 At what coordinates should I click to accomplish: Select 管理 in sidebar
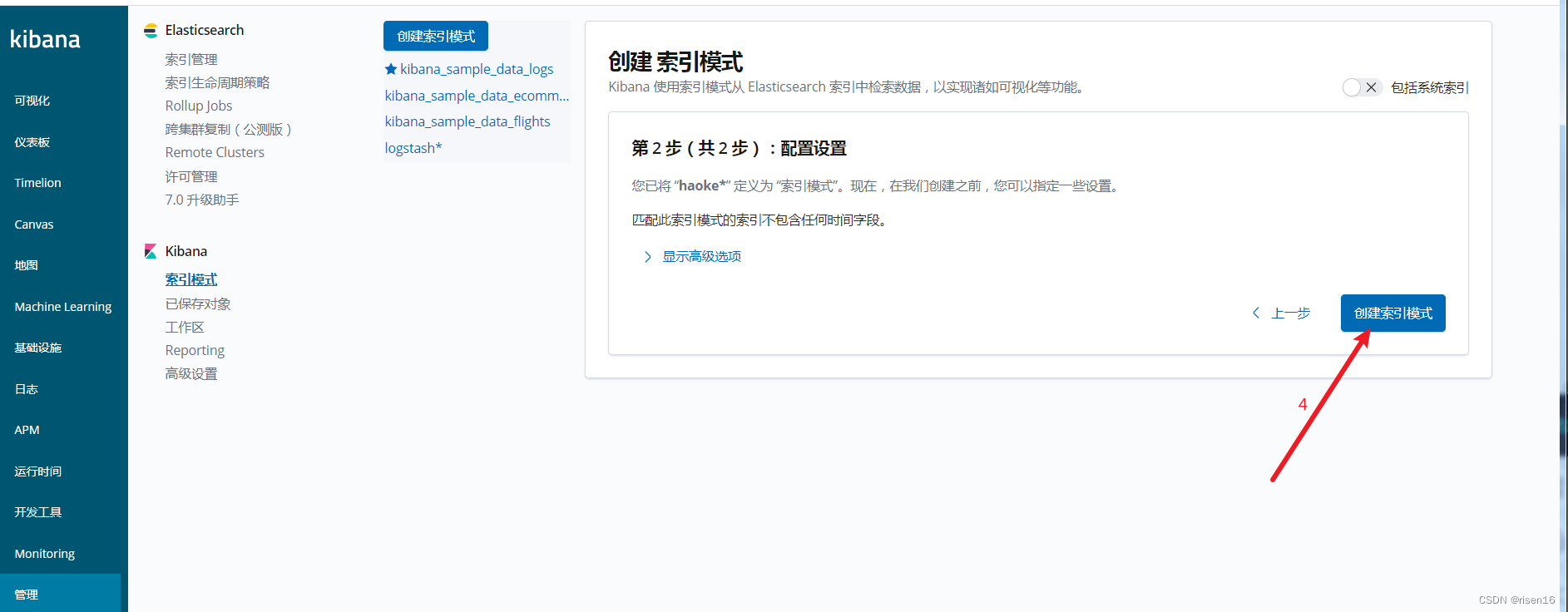pyautogui.click(x=60, y=594)
